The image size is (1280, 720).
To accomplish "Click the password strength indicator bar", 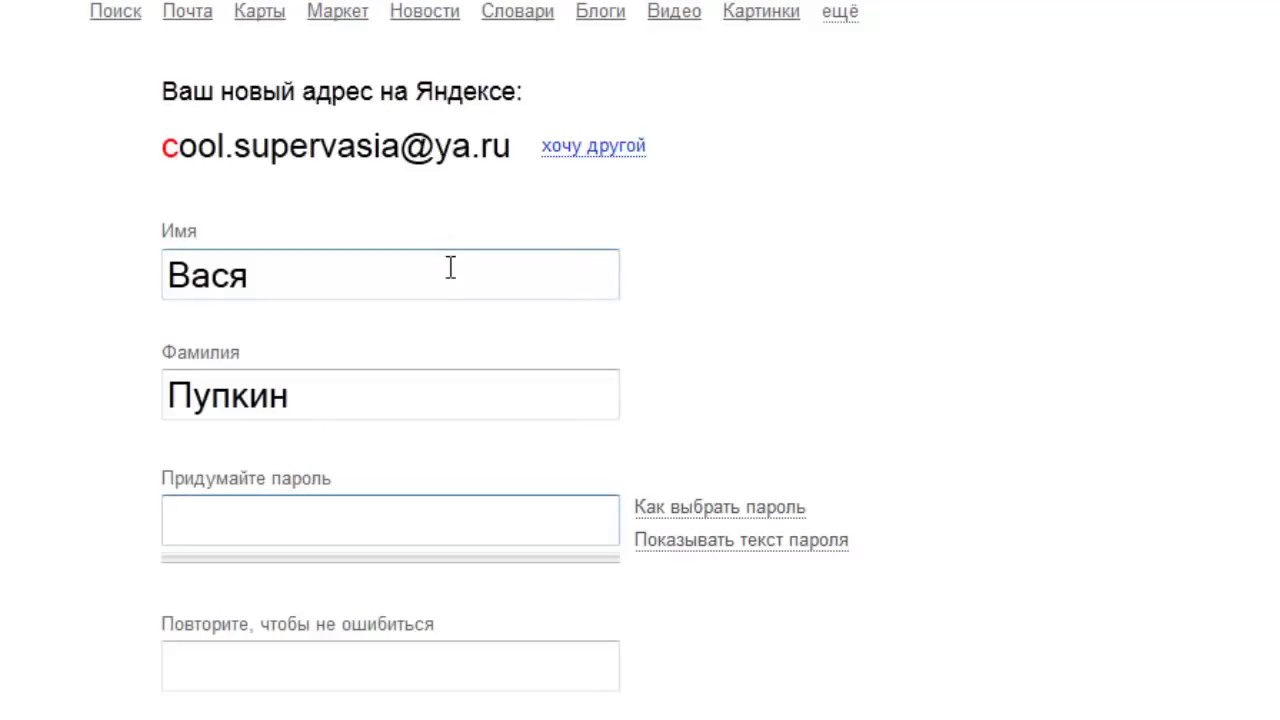I will tap(390, 558).
